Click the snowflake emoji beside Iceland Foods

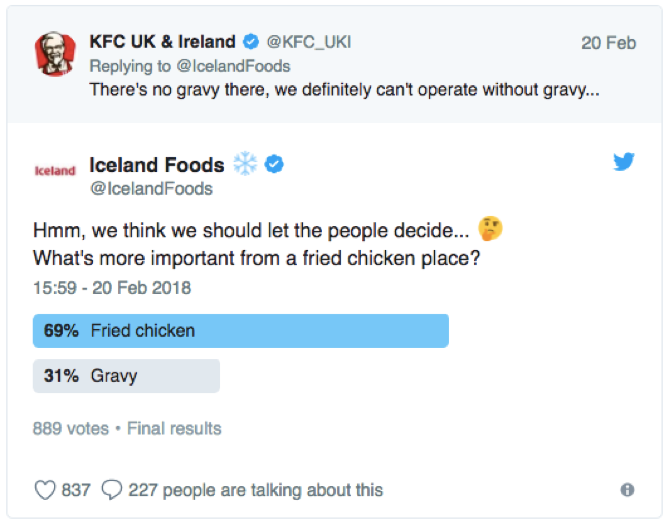244,164
